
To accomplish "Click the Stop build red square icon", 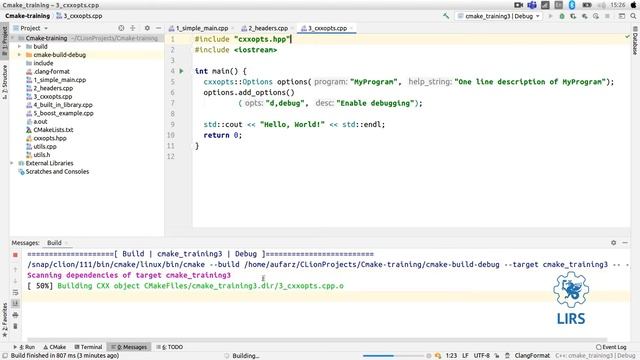I will point(16,255).
